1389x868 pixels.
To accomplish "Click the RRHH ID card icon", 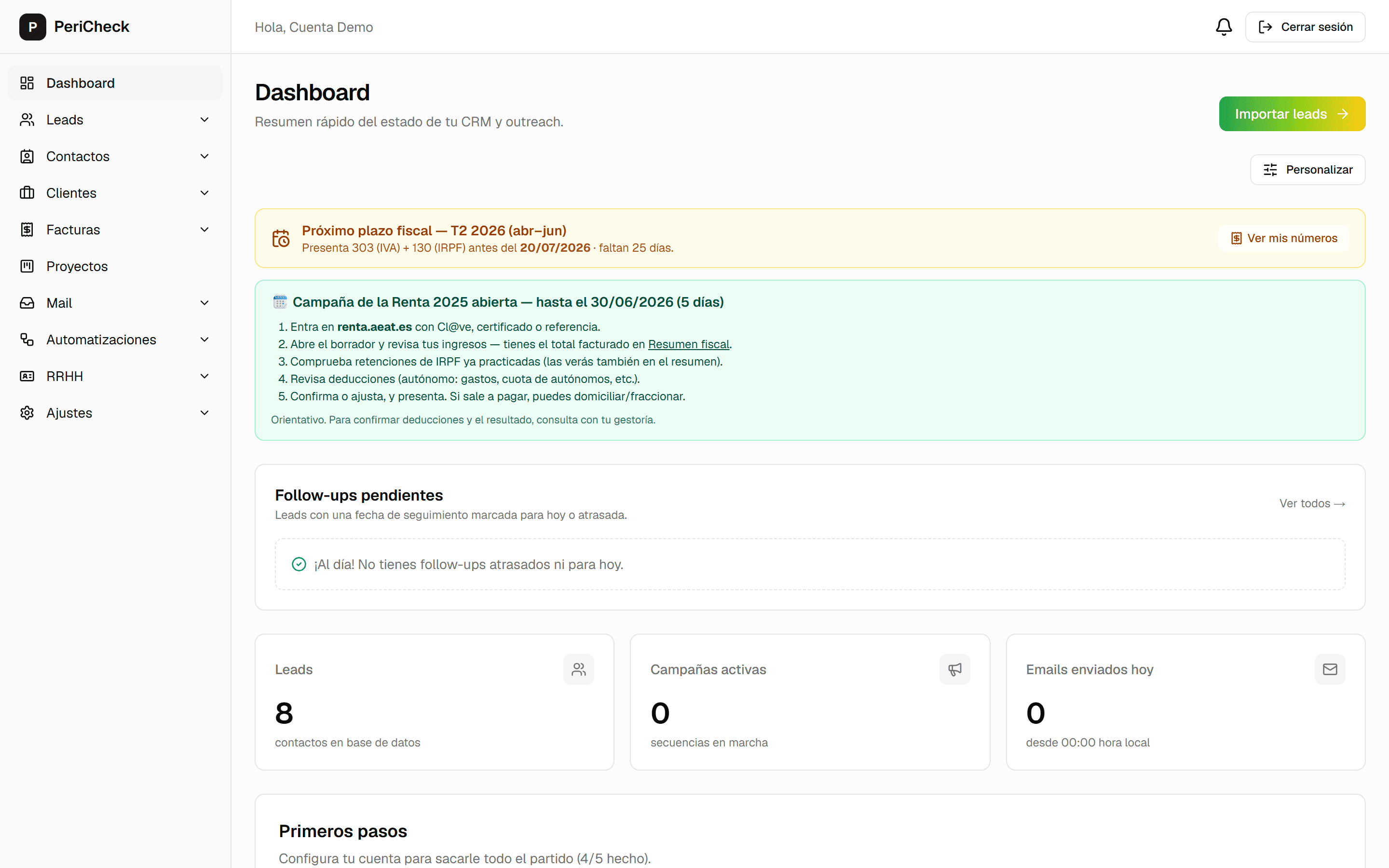I will point(27,376).
